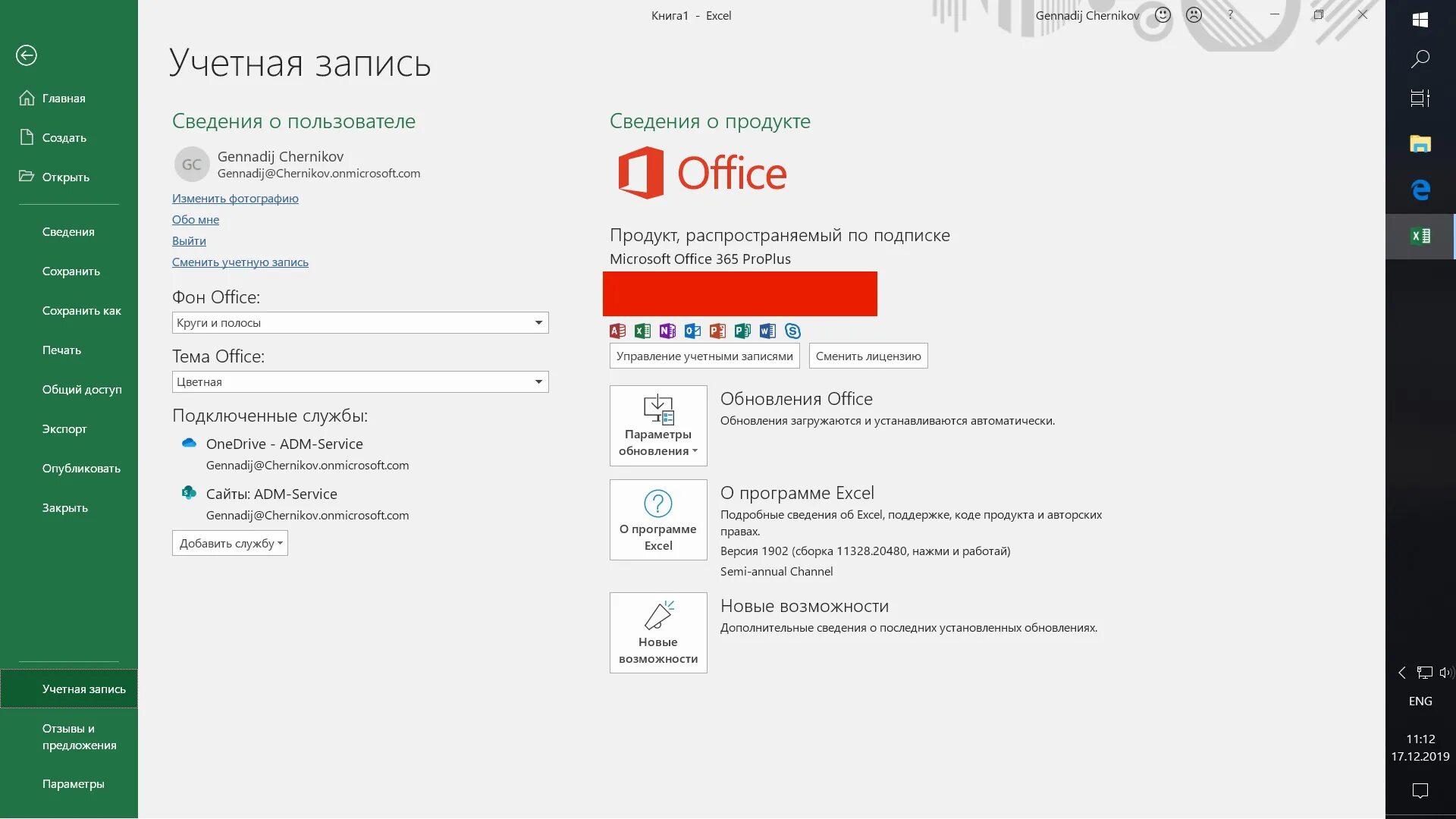The width and height of the screenshot is (1456, 819).
Task: Click the help question mark icon
Action: point(1230,14)
